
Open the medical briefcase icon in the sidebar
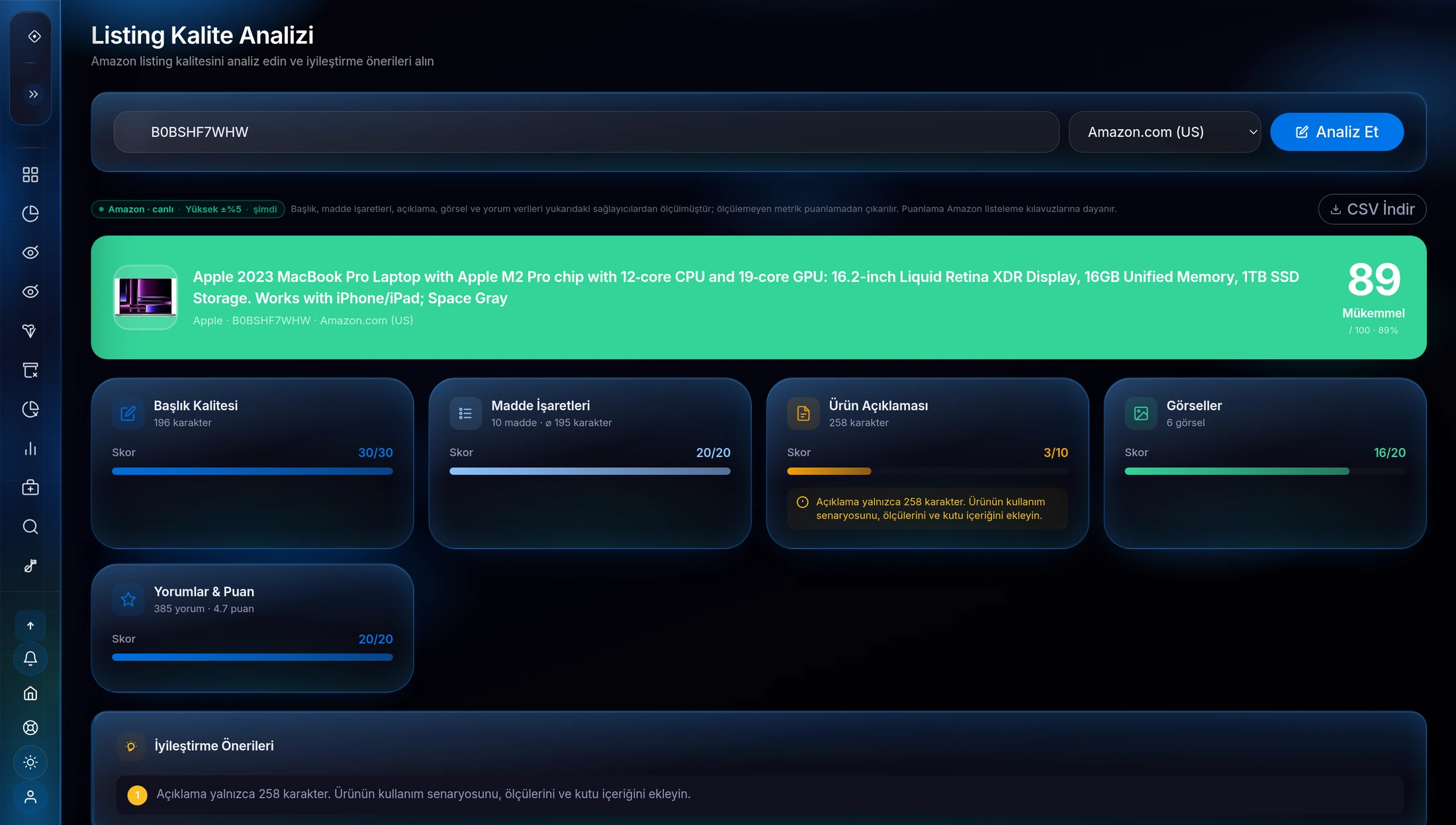(30, 488)
